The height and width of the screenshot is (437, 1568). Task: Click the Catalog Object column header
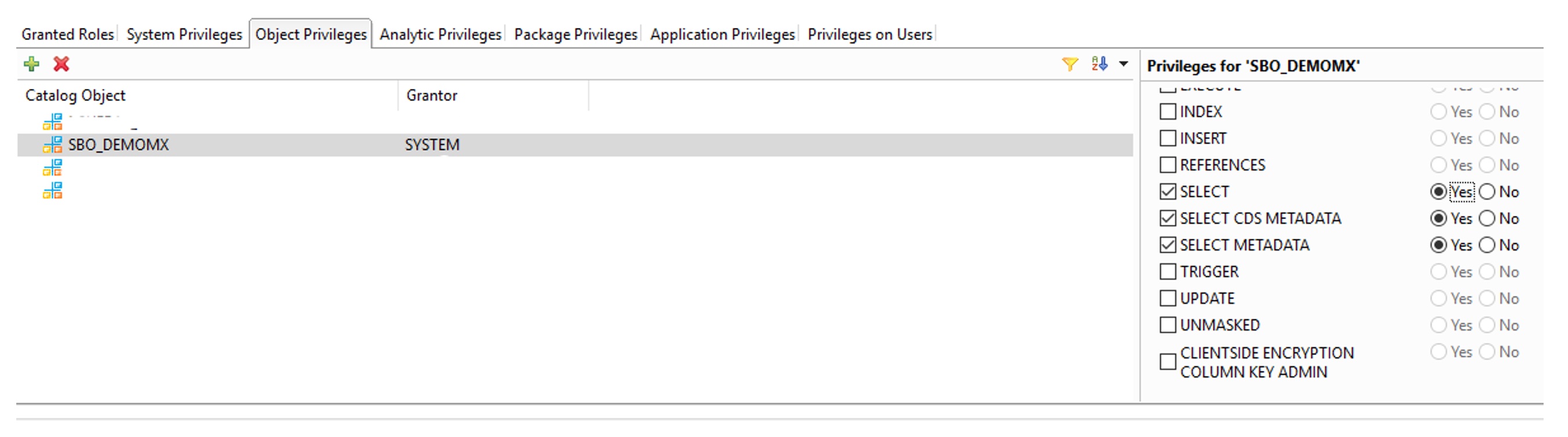point(76,95)
